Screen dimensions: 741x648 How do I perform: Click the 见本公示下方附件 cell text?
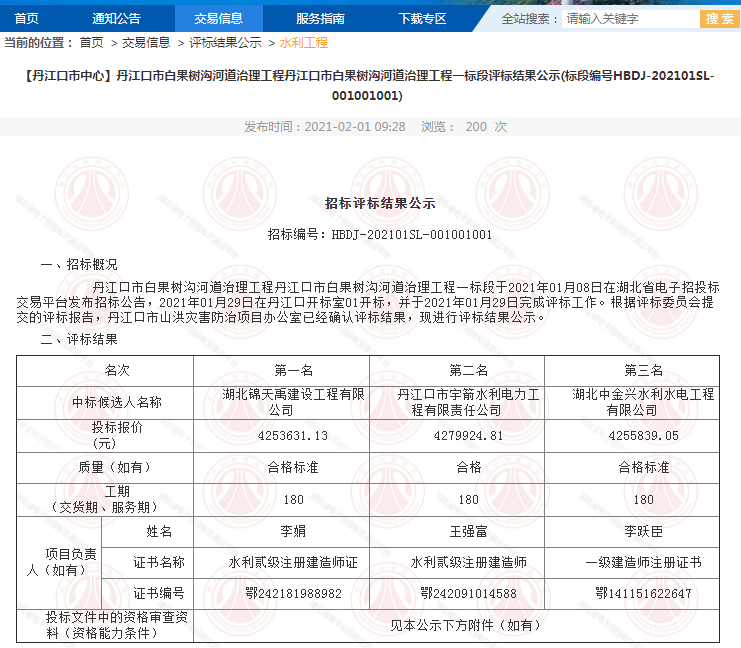click(x=466, y=625)
